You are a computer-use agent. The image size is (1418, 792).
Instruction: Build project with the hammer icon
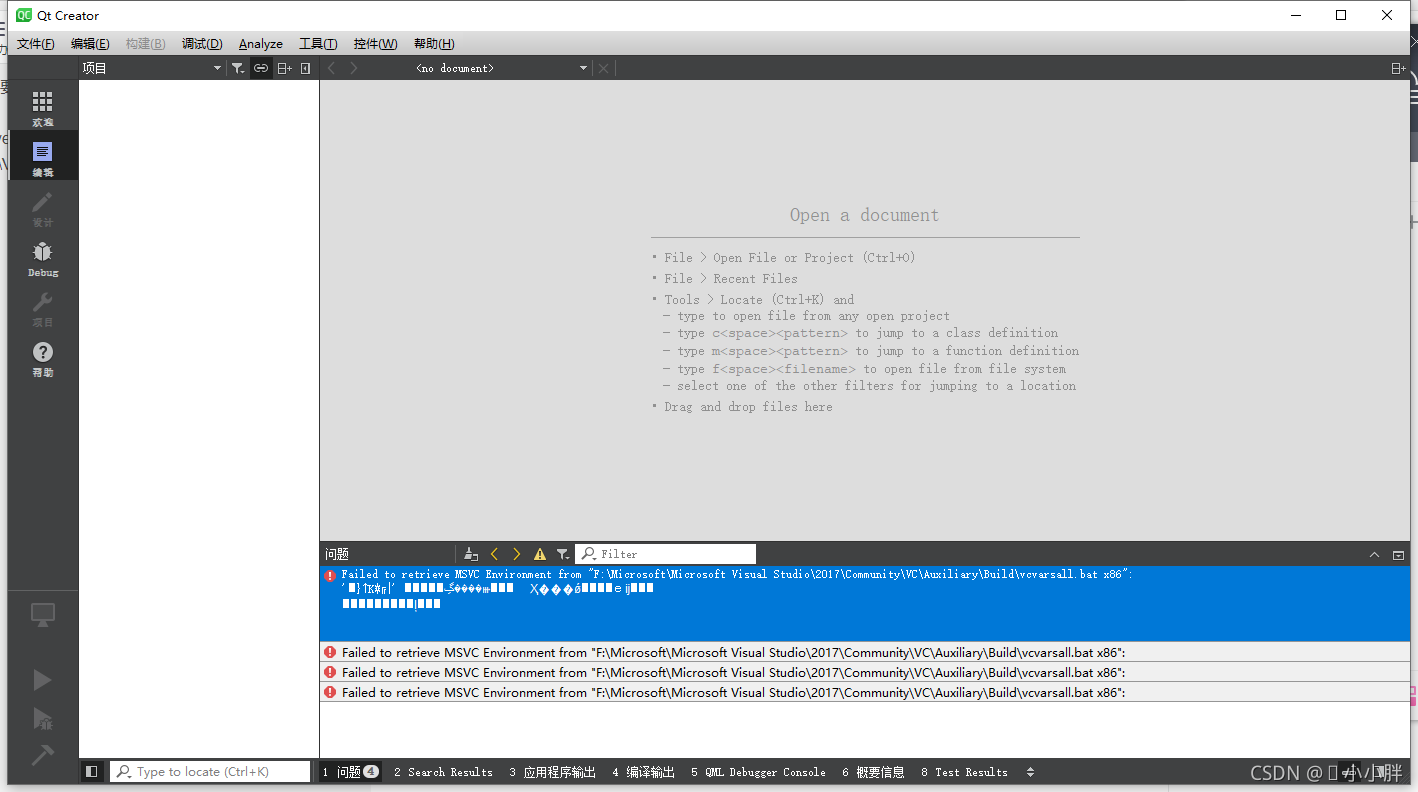[42, 755]
